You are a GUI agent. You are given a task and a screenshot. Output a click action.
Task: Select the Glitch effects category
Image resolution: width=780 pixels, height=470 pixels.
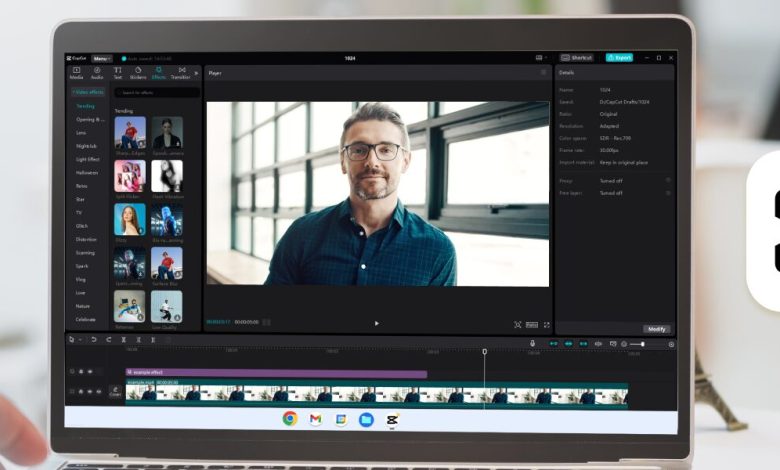point(82,226)
